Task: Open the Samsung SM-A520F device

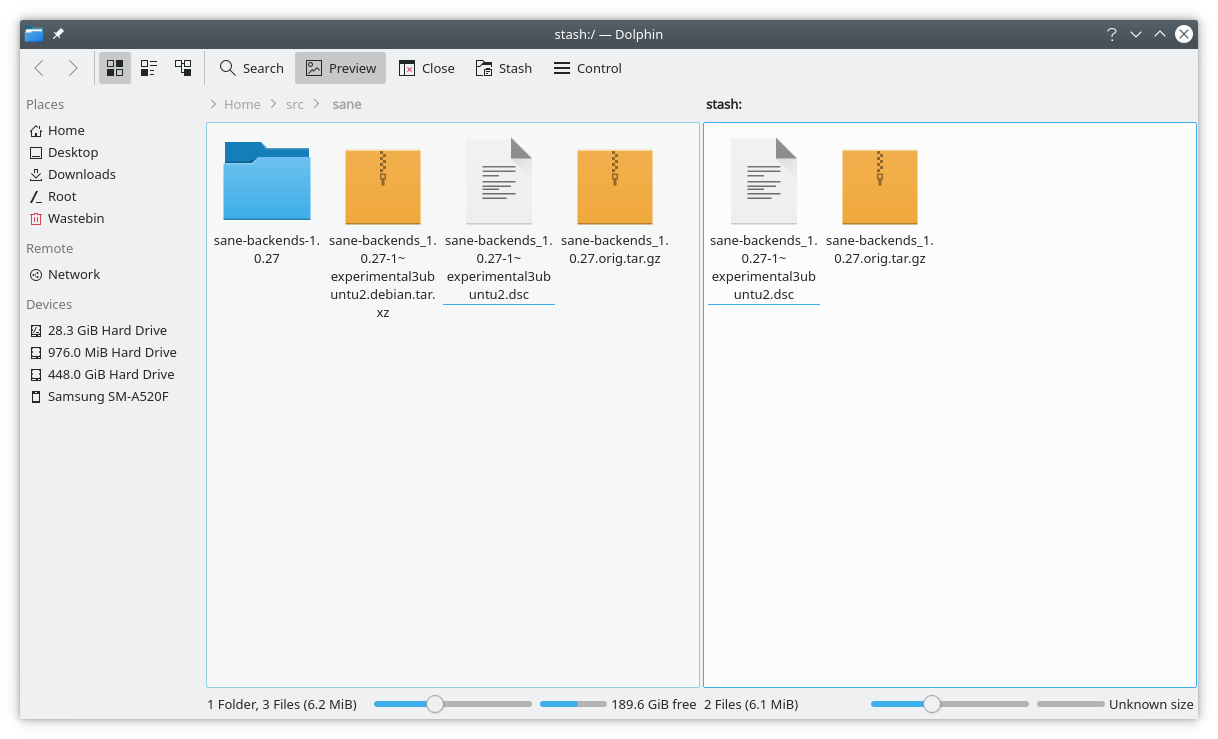Action: (107, 396)
